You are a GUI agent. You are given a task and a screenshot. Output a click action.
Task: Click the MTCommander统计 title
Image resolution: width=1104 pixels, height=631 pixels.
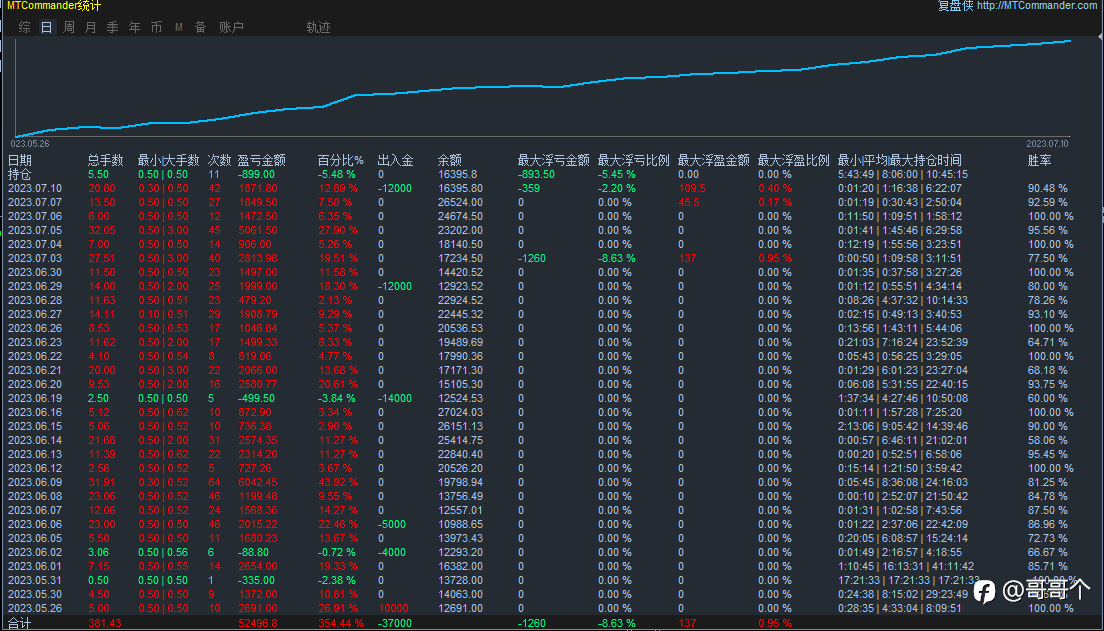(x=54, y=6)
